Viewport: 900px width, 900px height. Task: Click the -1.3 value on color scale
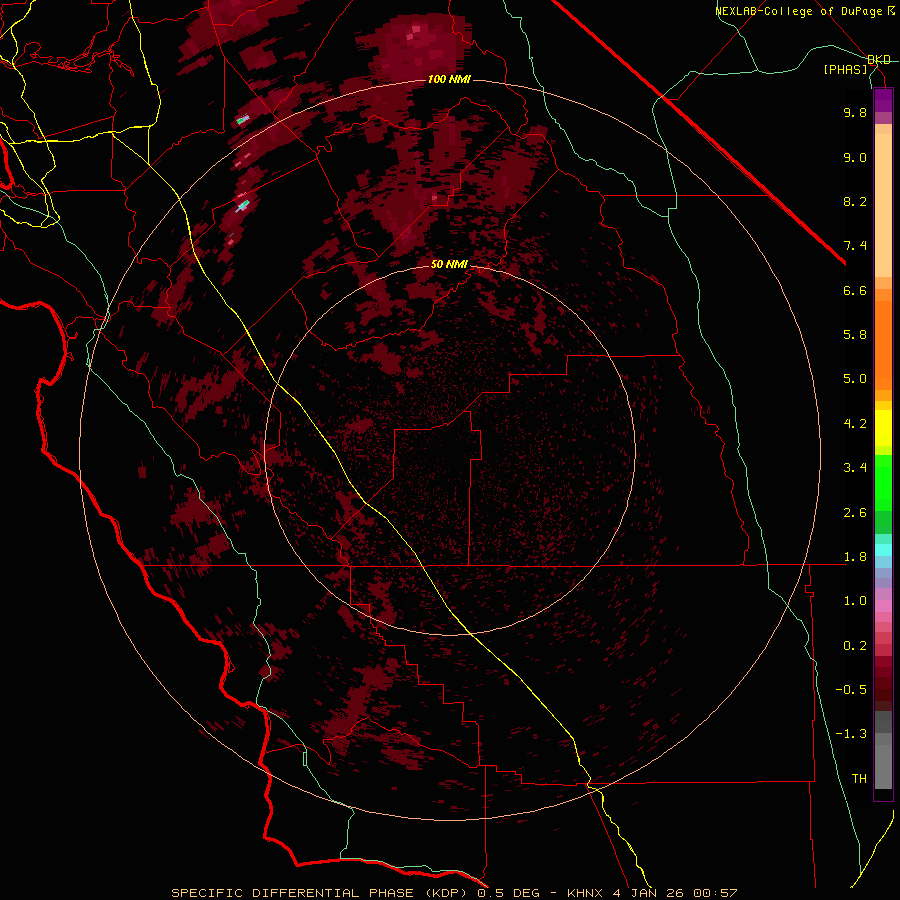pyautogui.click(x=851, y=734)
